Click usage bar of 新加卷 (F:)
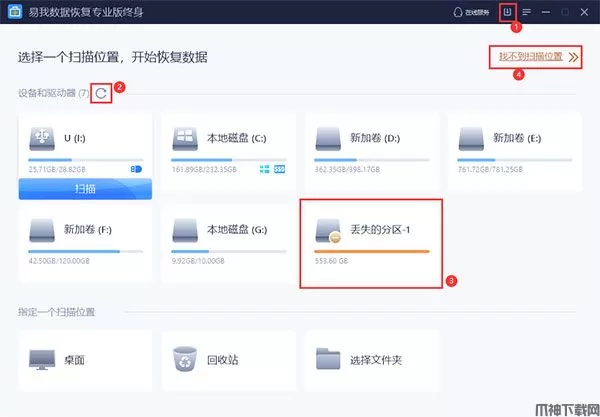 click(x=85, y=251)
